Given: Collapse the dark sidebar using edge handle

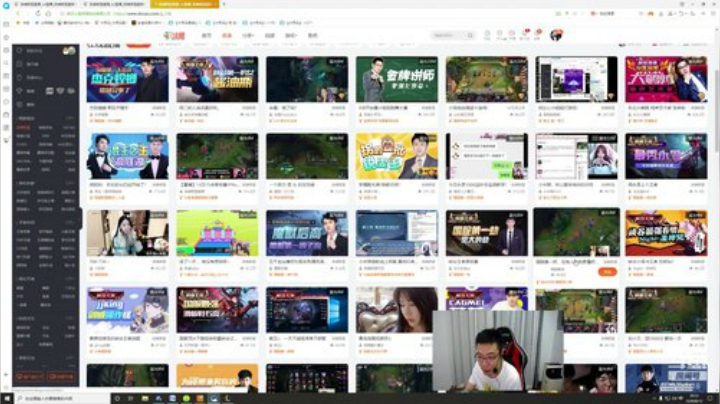Looking at the screenshot, I should coord(80,219).
